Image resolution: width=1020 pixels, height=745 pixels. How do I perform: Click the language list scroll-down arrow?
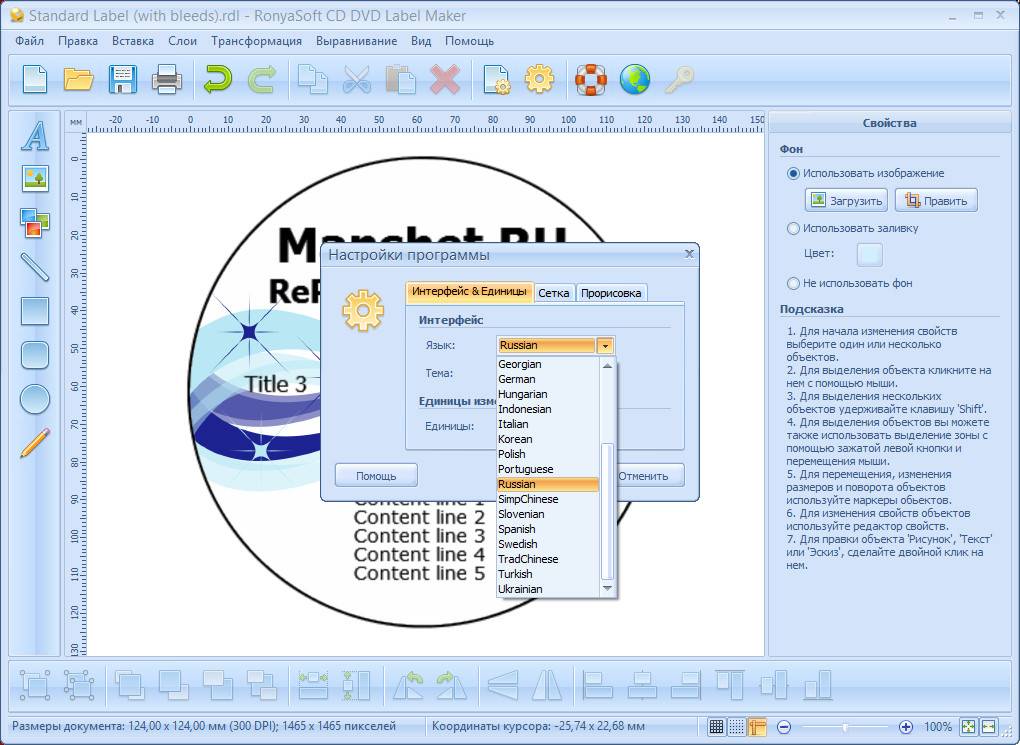[607, 588]
